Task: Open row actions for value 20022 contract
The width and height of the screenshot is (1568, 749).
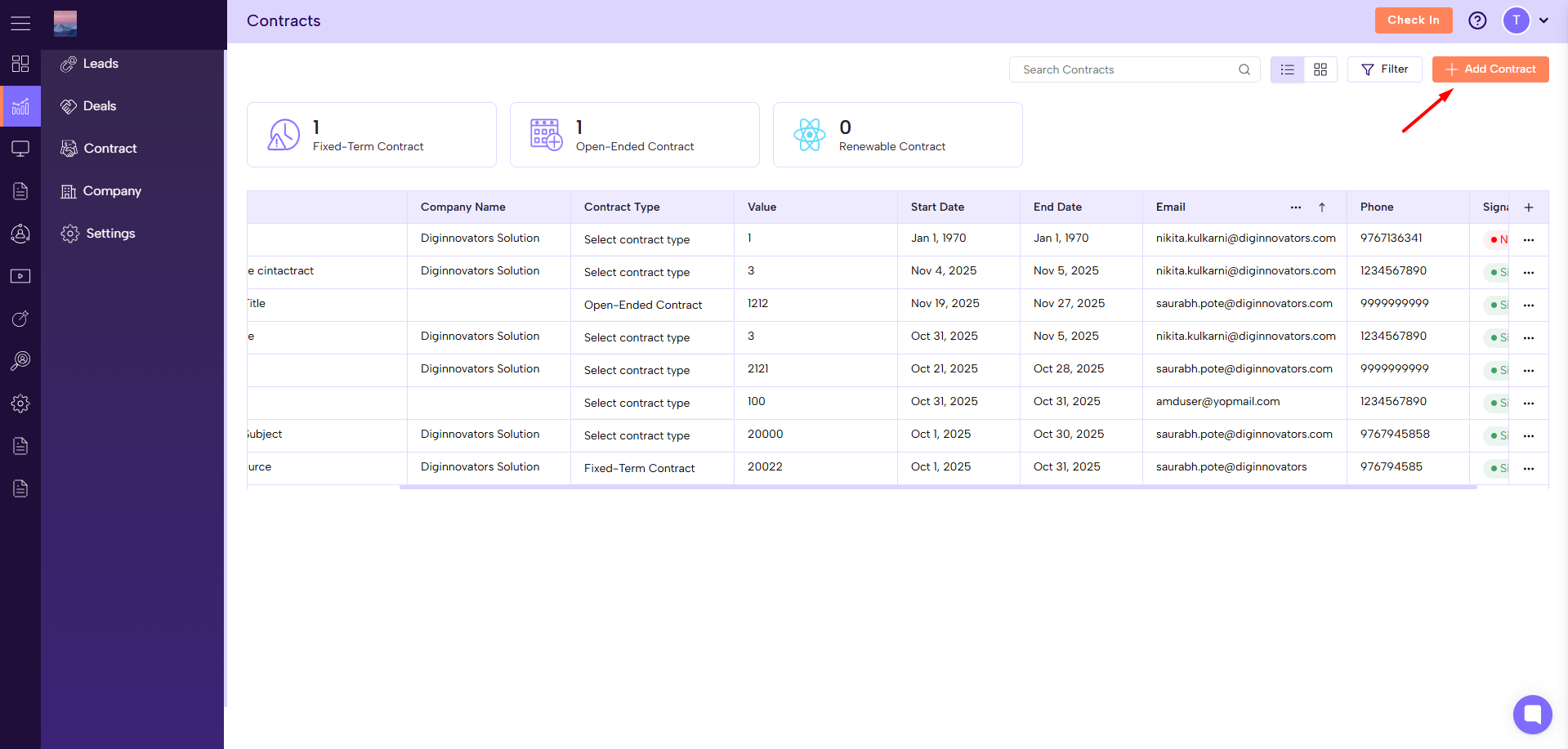Action: (x=1529, y=469)
